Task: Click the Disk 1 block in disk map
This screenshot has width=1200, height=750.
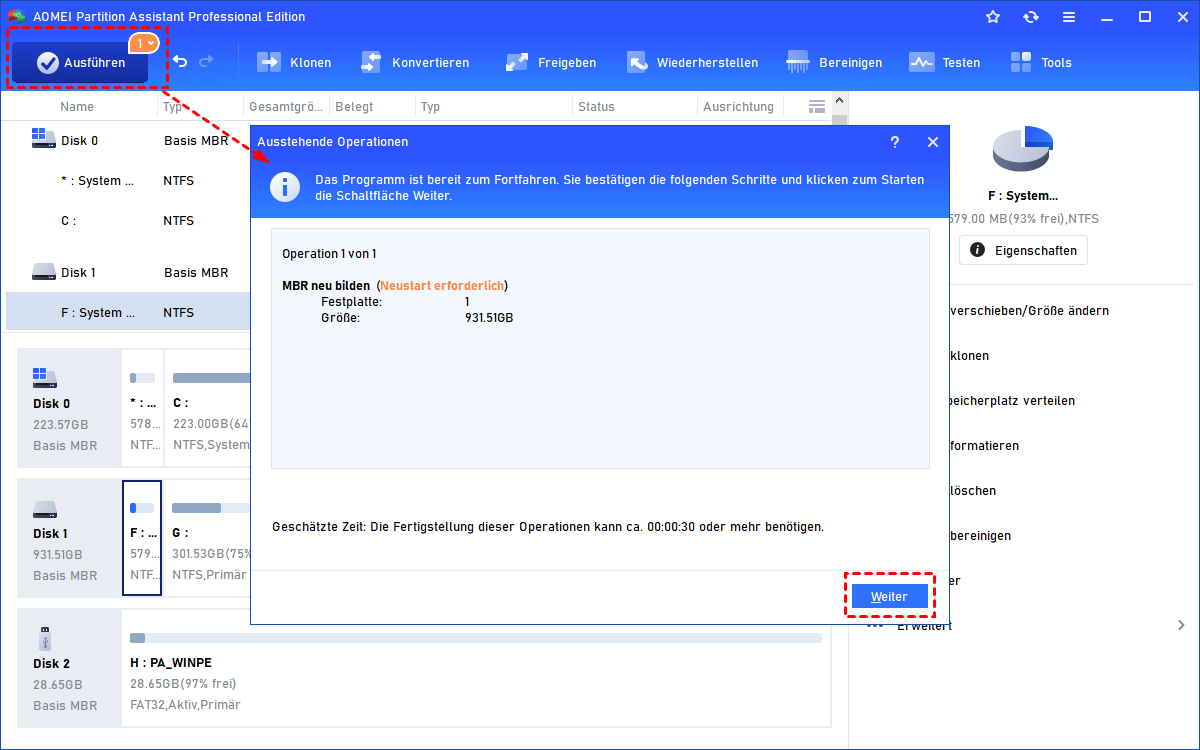Action: [69, 538]
